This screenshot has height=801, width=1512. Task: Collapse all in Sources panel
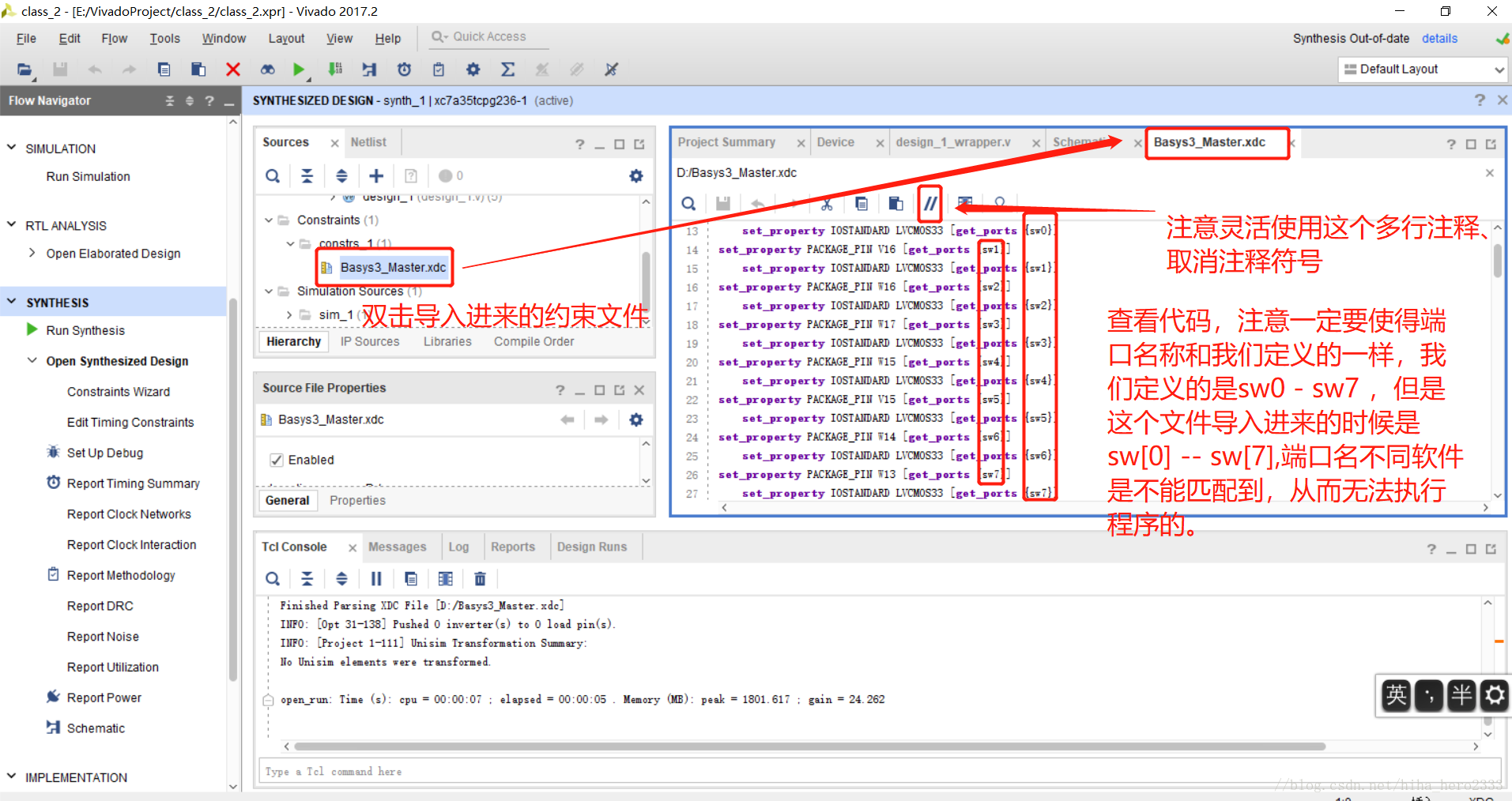click(307, 176)
